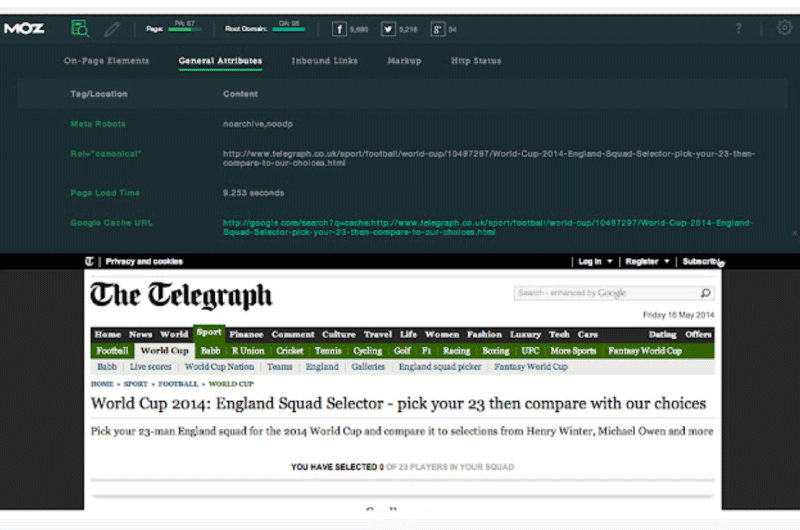The height and width of the screenshot is (530, 800).
Task: Click the FOOTBALL breadcrumb link
Action: (x=178, y=384)
